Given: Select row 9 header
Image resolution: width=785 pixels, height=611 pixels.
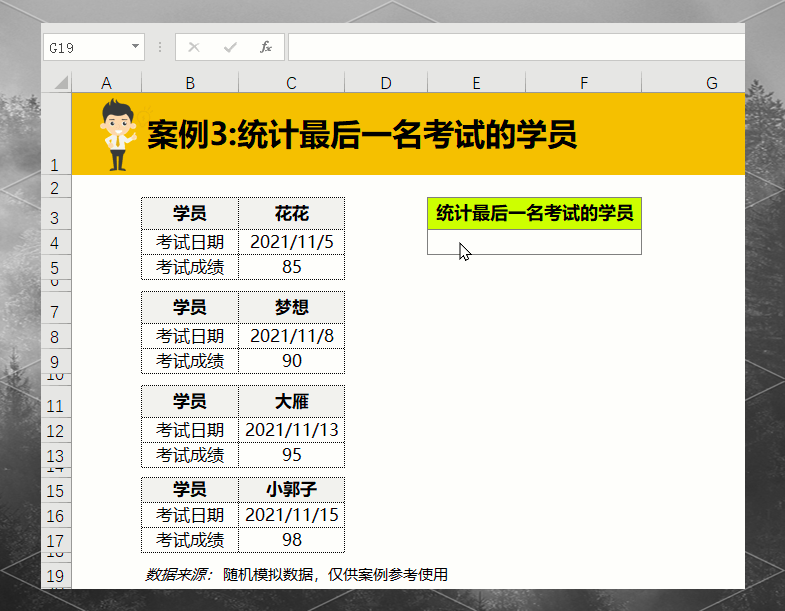Looking at the screenshot, I should tap(56, 361).
